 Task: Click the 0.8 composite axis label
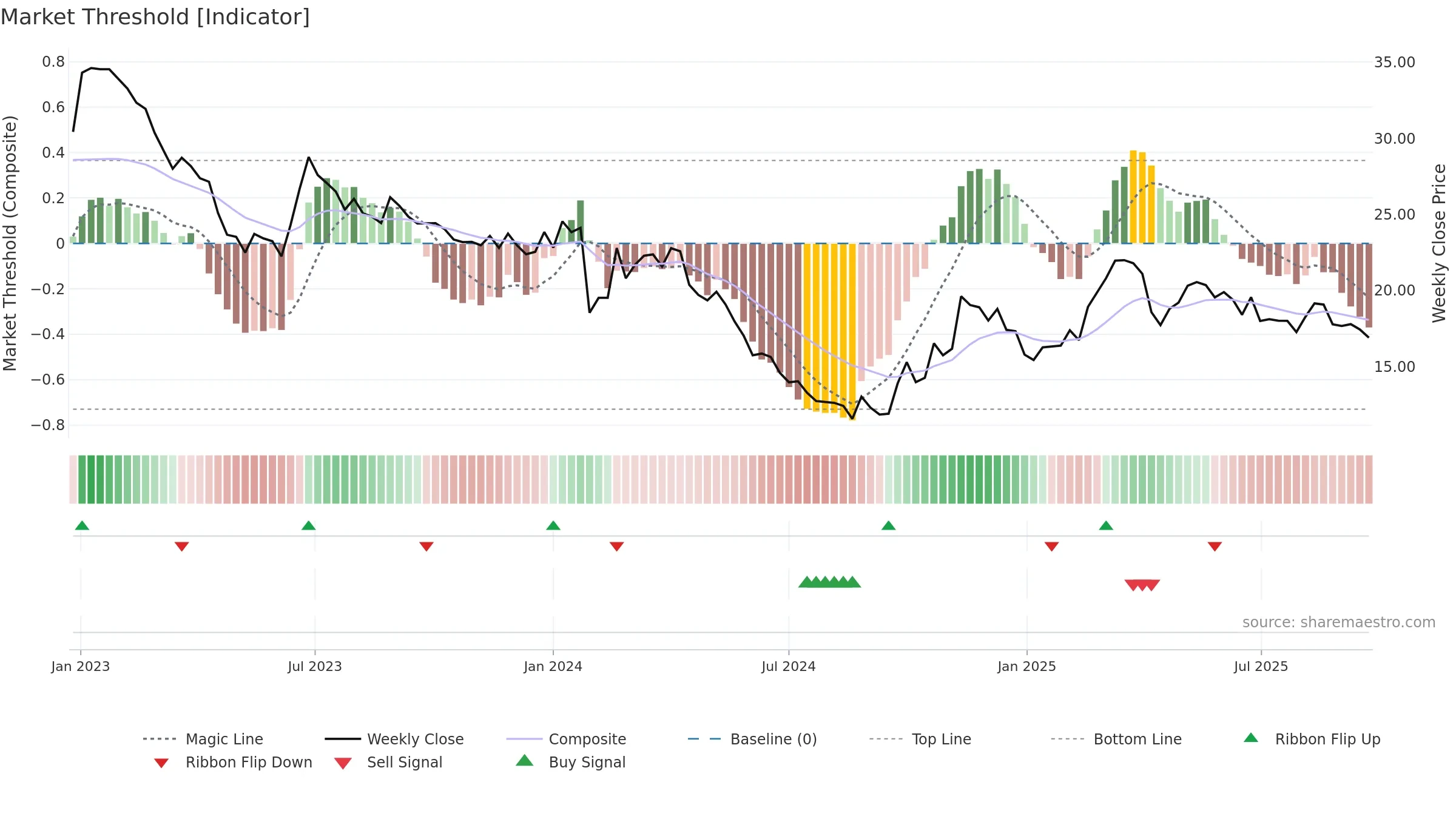point(53,62)
